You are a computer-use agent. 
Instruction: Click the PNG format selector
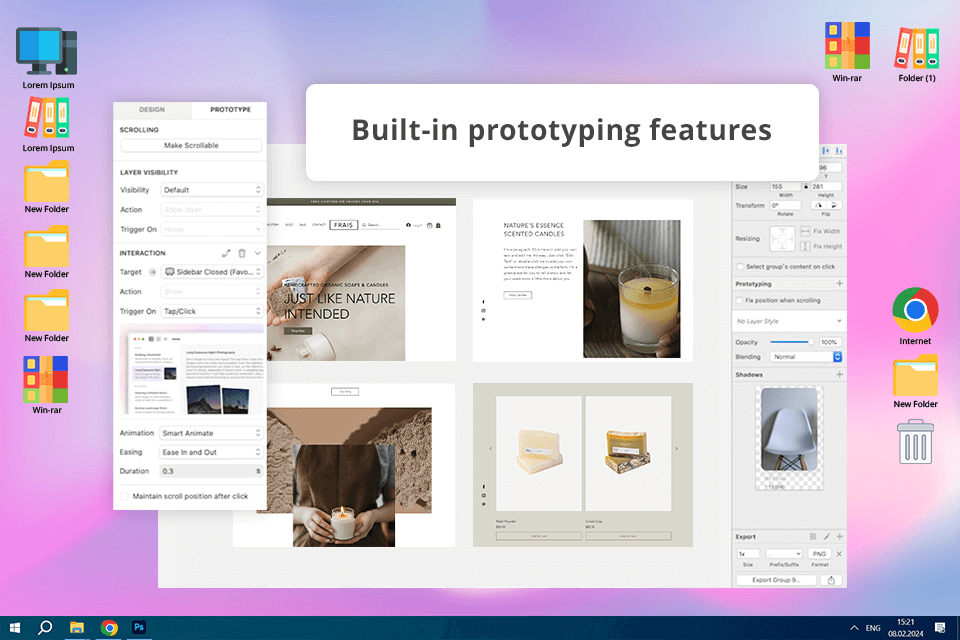click(819, 554)
